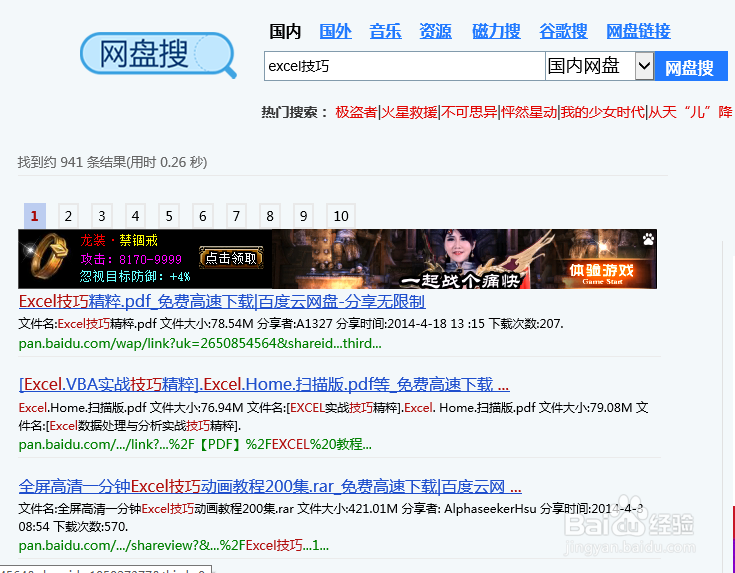Go to results page 2
The height and width of the screenshot is (573, 735).
click(68, 216)
